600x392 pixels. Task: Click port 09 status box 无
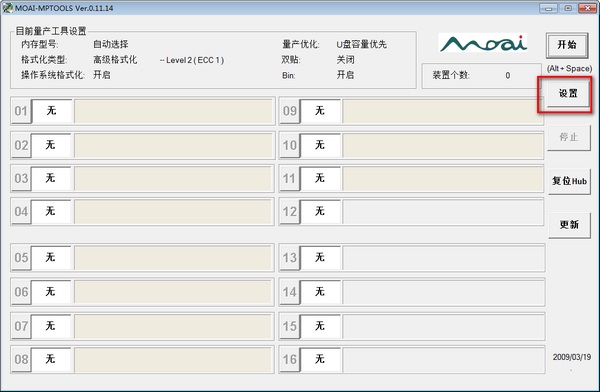tap(320, 111)
